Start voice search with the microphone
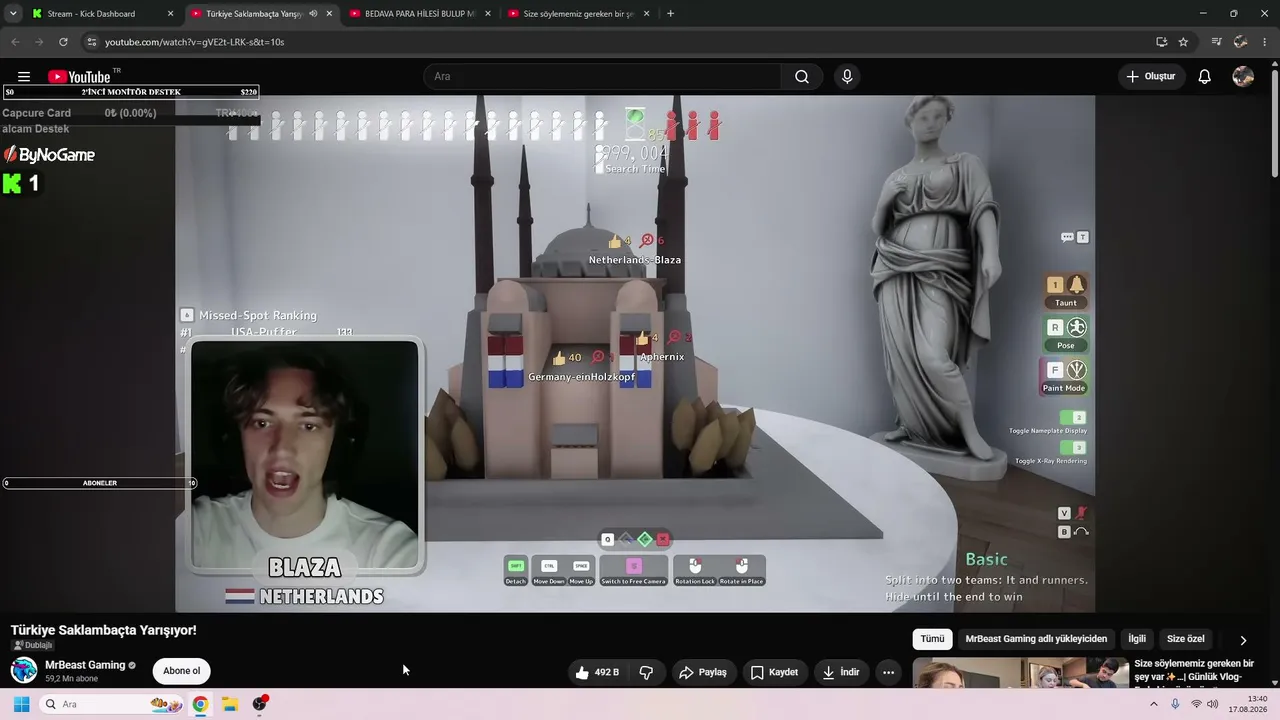 pos(847,77)
